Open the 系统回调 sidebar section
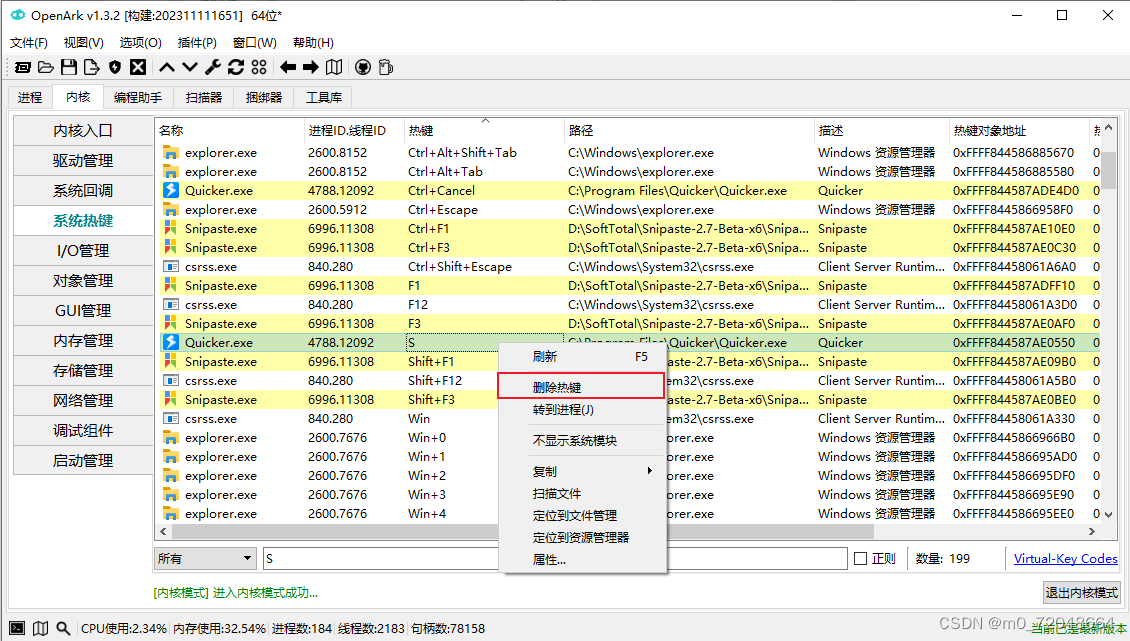 click(83, 190)
